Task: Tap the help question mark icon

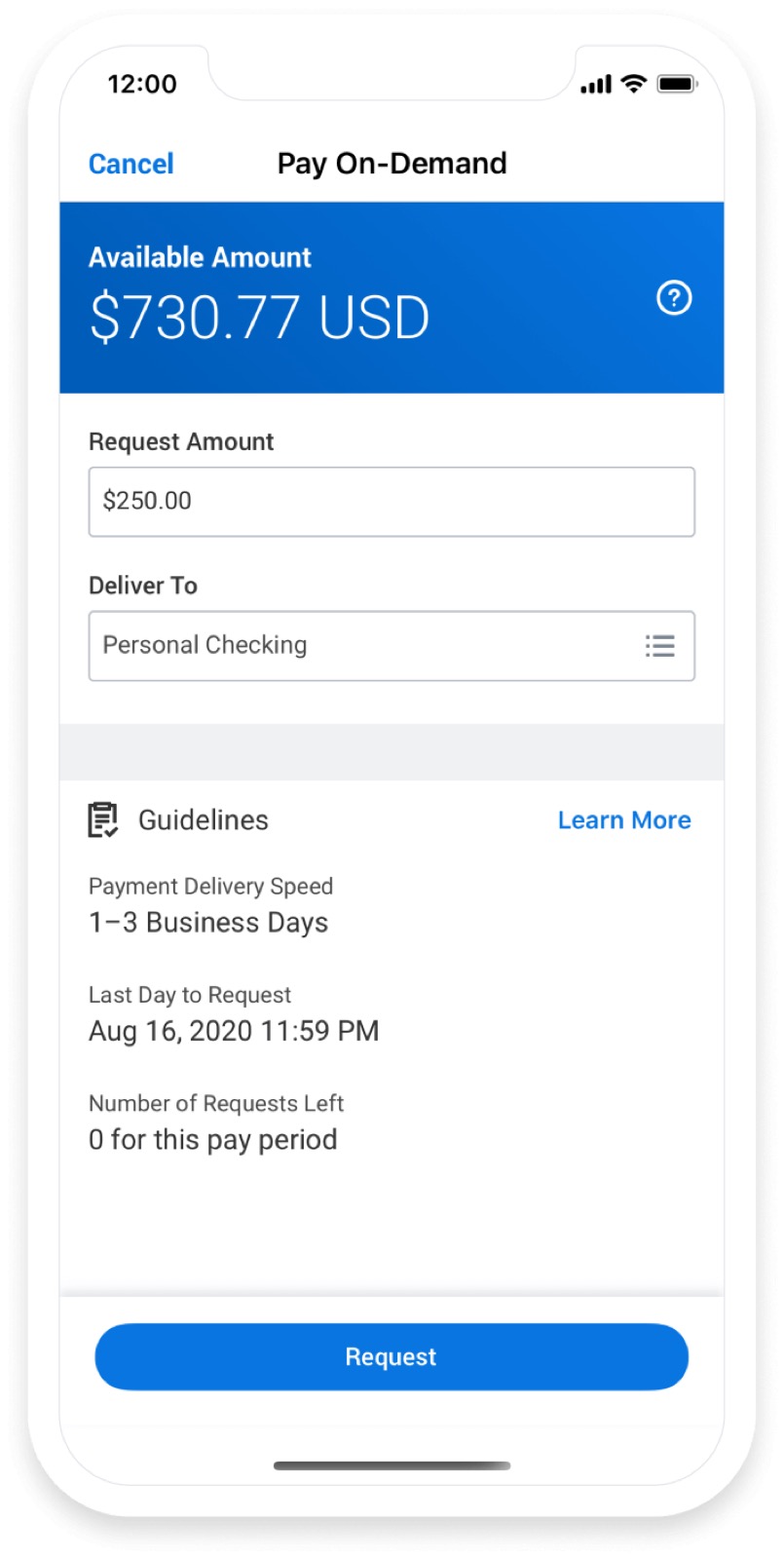Action: pos(674,298)
